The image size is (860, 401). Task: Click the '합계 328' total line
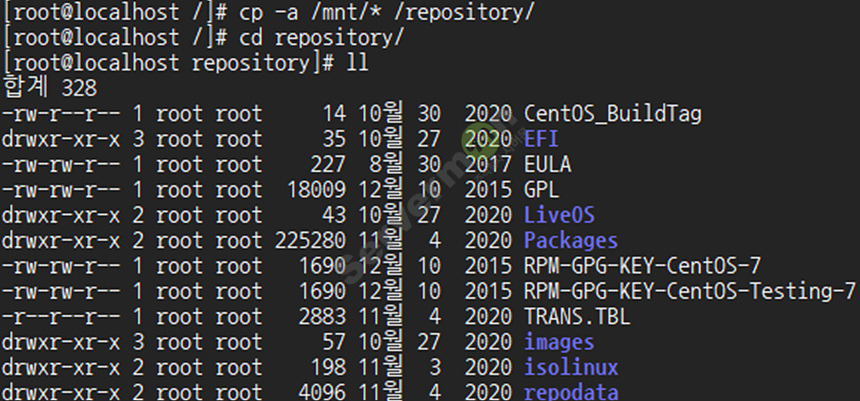[x=50, y=88]
